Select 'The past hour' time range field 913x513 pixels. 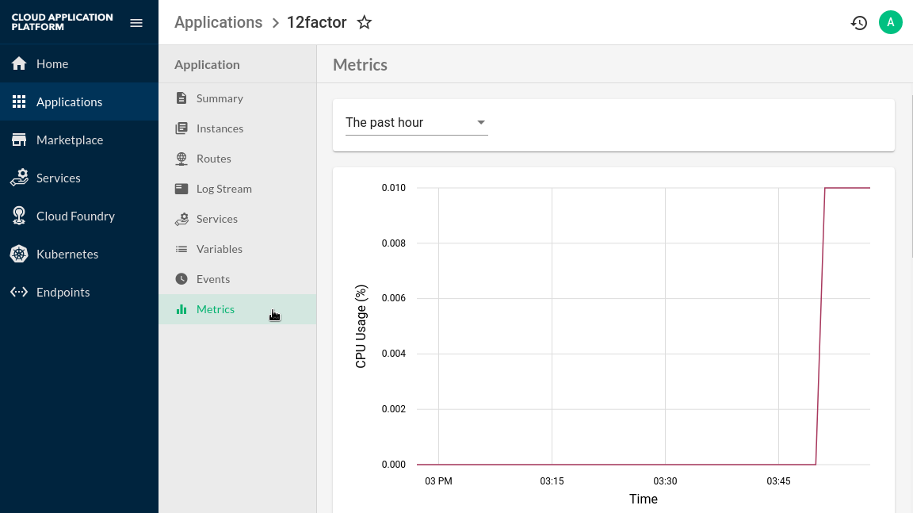(x=405, y=123)
